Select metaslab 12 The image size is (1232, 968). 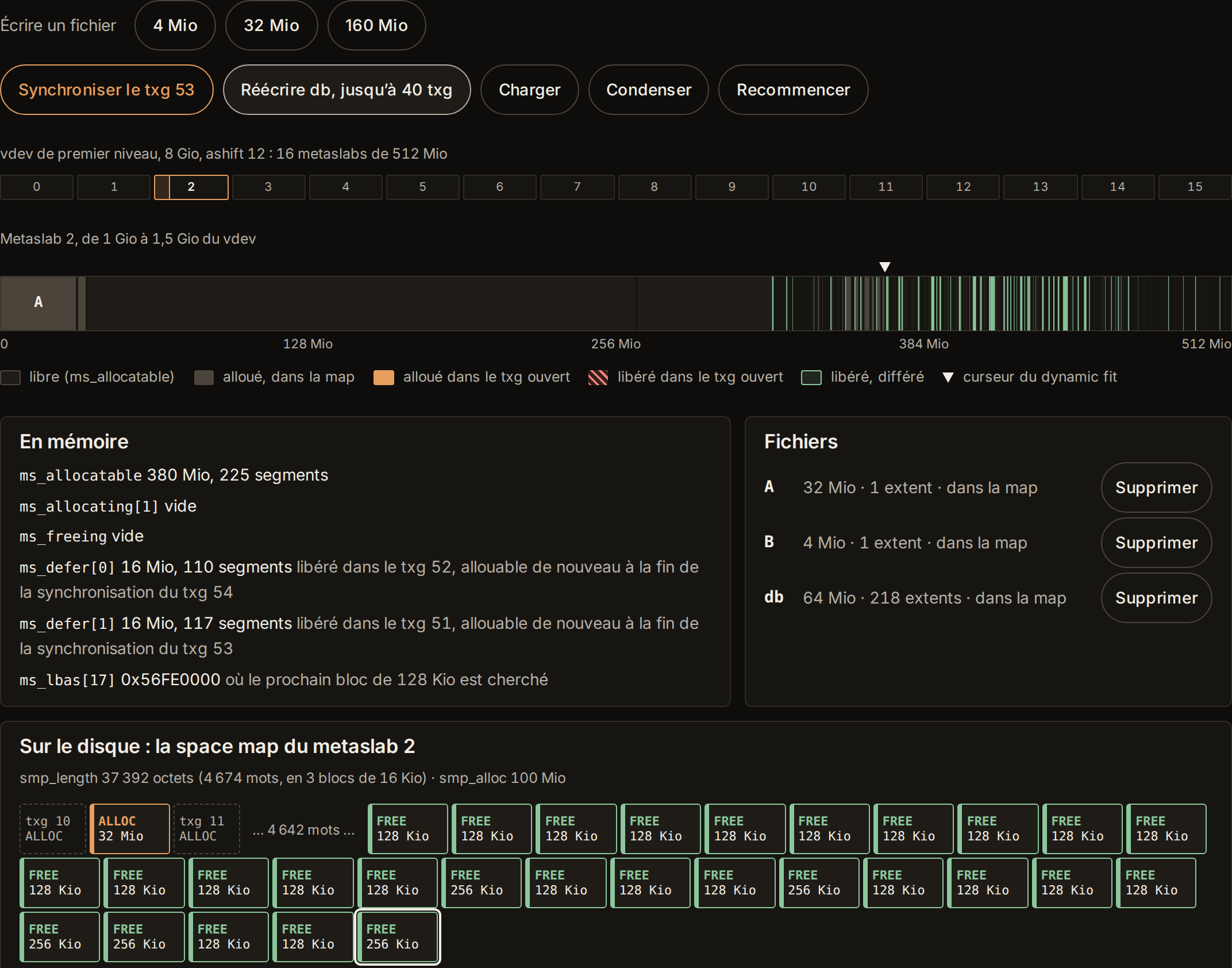pyautogui.click(x=964, y=187)
